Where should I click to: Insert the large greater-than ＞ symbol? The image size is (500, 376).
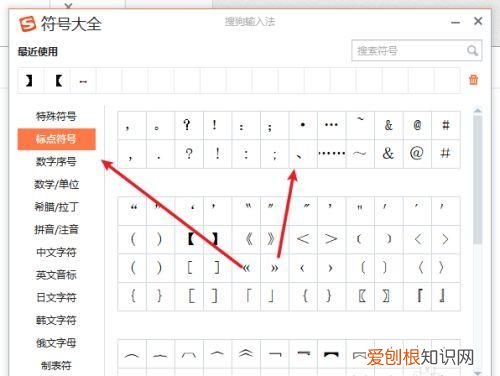[x=331, y=239]
